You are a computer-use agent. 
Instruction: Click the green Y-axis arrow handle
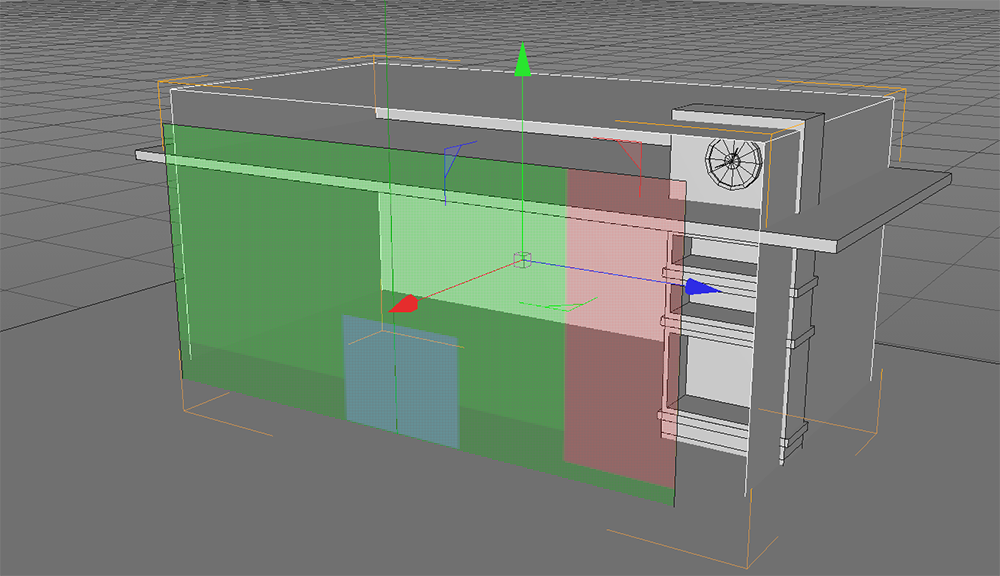[522, 59]
